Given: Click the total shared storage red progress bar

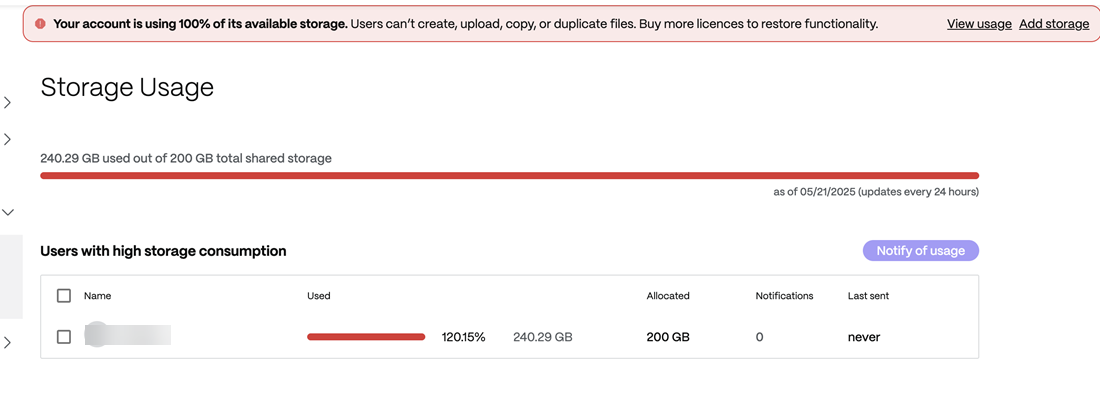Looking at the screenshot, I should [x=509, y=176].
